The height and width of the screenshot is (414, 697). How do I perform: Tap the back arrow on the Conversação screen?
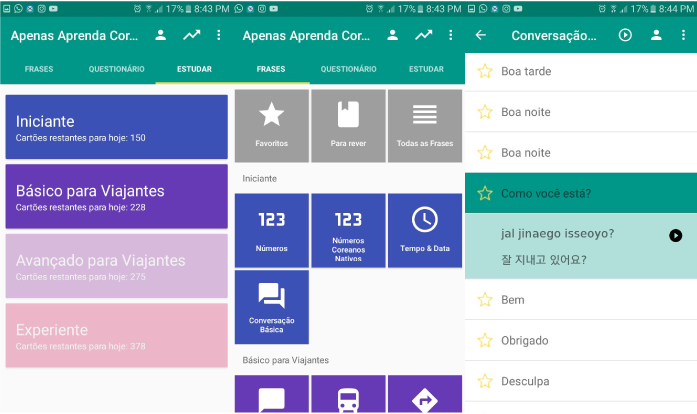pos(481,35)
